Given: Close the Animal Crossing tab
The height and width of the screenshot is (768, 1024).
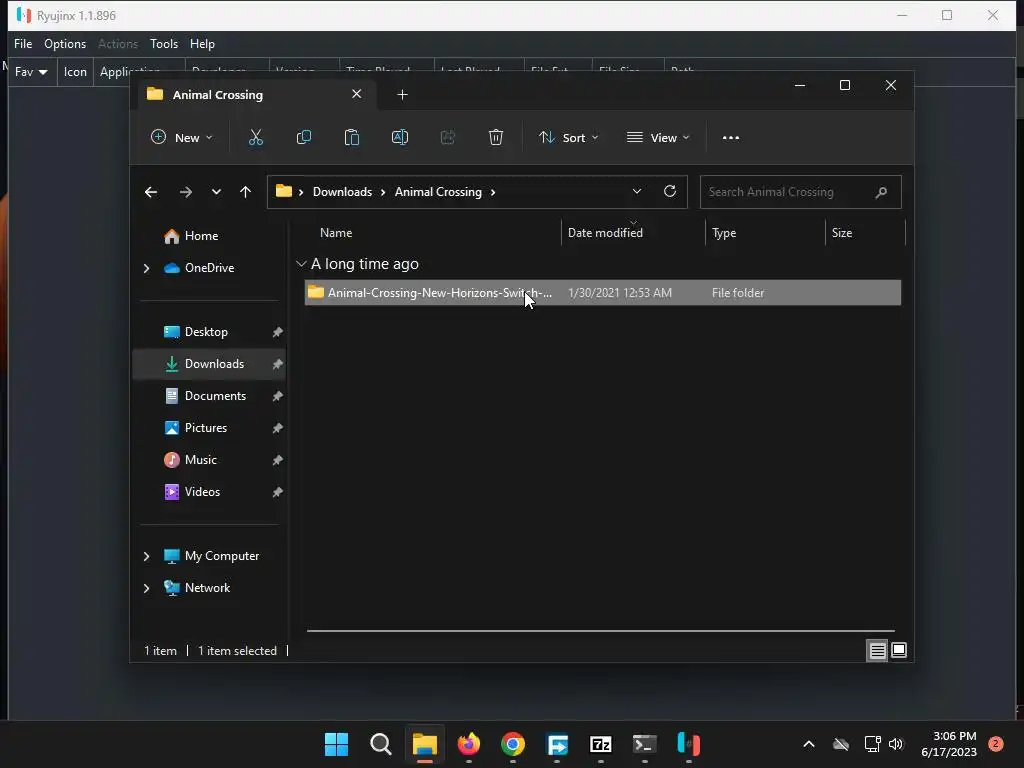Looking at the screenshot, I should [357, 94].
